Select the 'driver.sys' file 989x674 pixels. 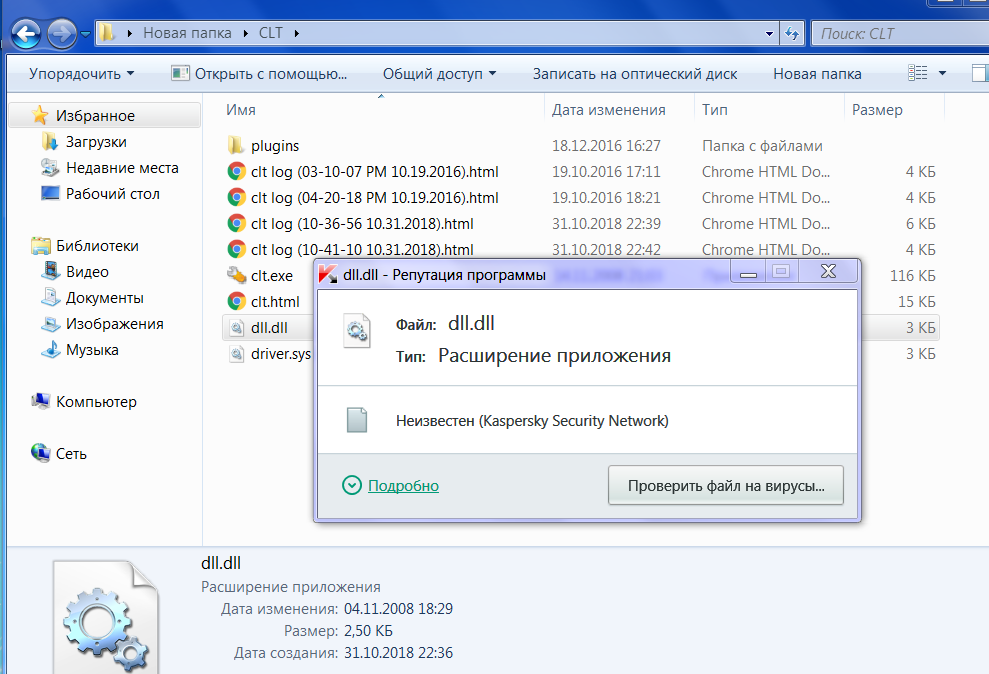[281, 354]
